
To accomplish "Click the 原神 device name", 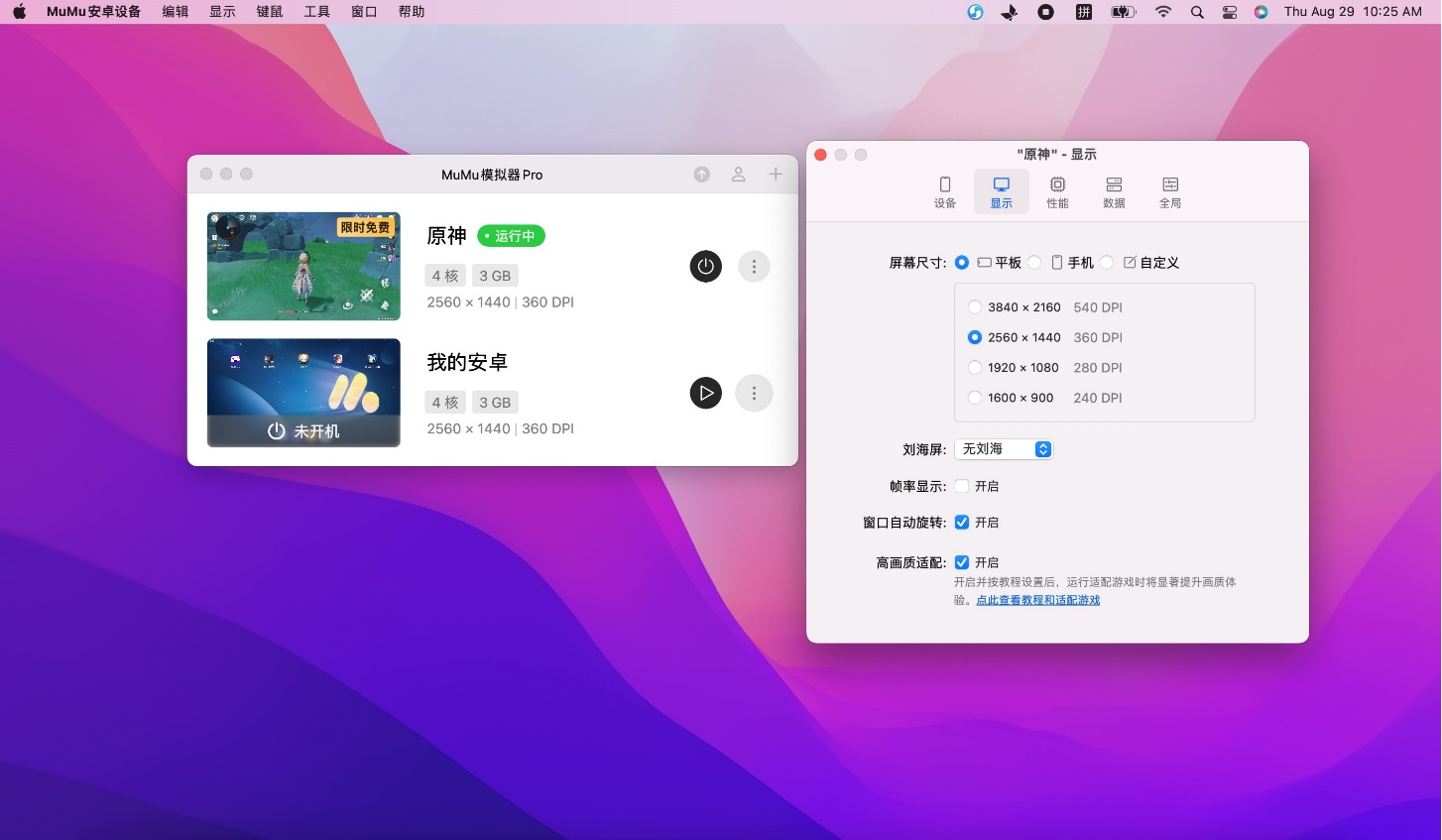I will point(446,236).
